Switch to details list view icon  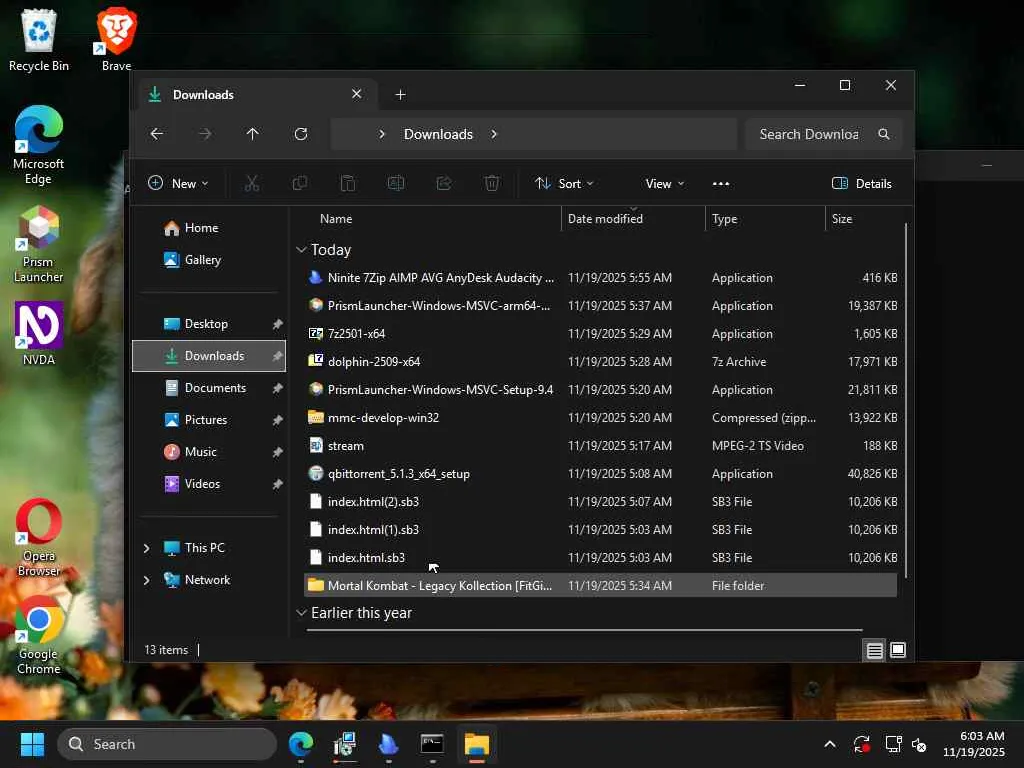click(x=874, y=650)
